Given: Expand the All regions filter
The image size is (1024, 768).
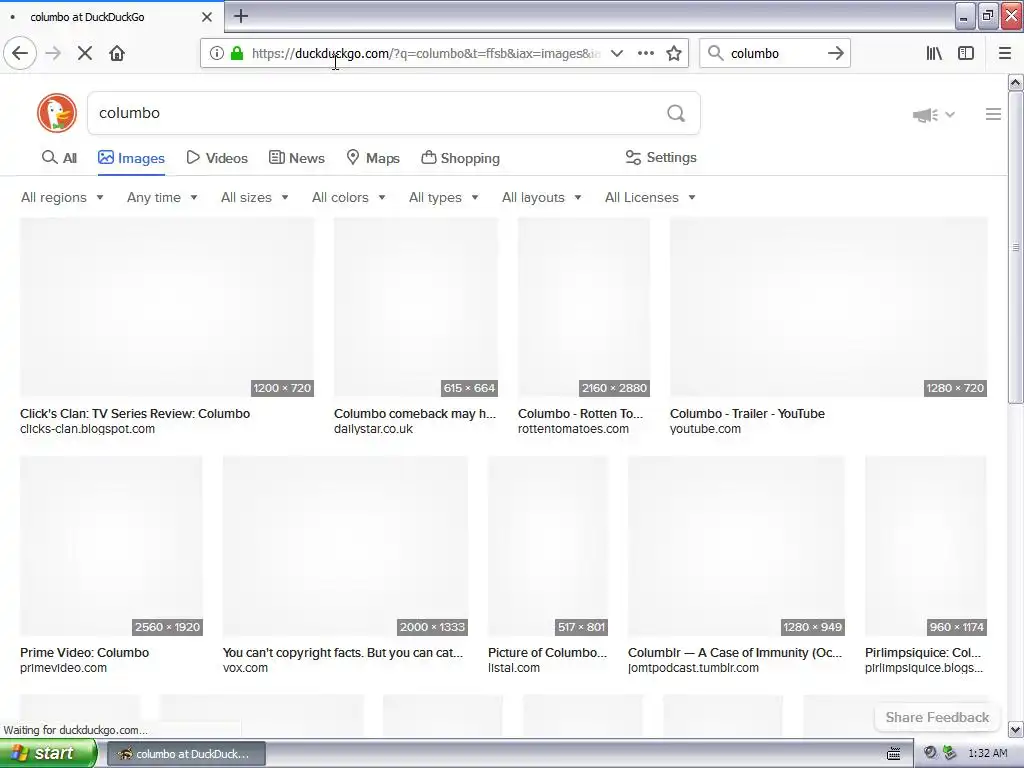Looking at the screenshot, I should pyautogui.click(x=62, y=197).
